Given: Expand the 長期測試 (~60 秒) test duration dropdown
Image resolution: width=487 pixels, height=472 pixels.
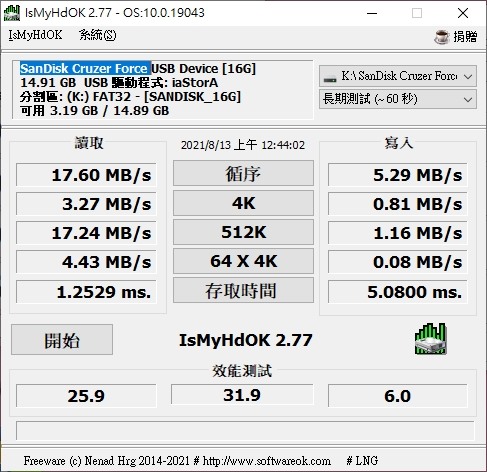Looking at the screenshot, I should tap(398, 99).
